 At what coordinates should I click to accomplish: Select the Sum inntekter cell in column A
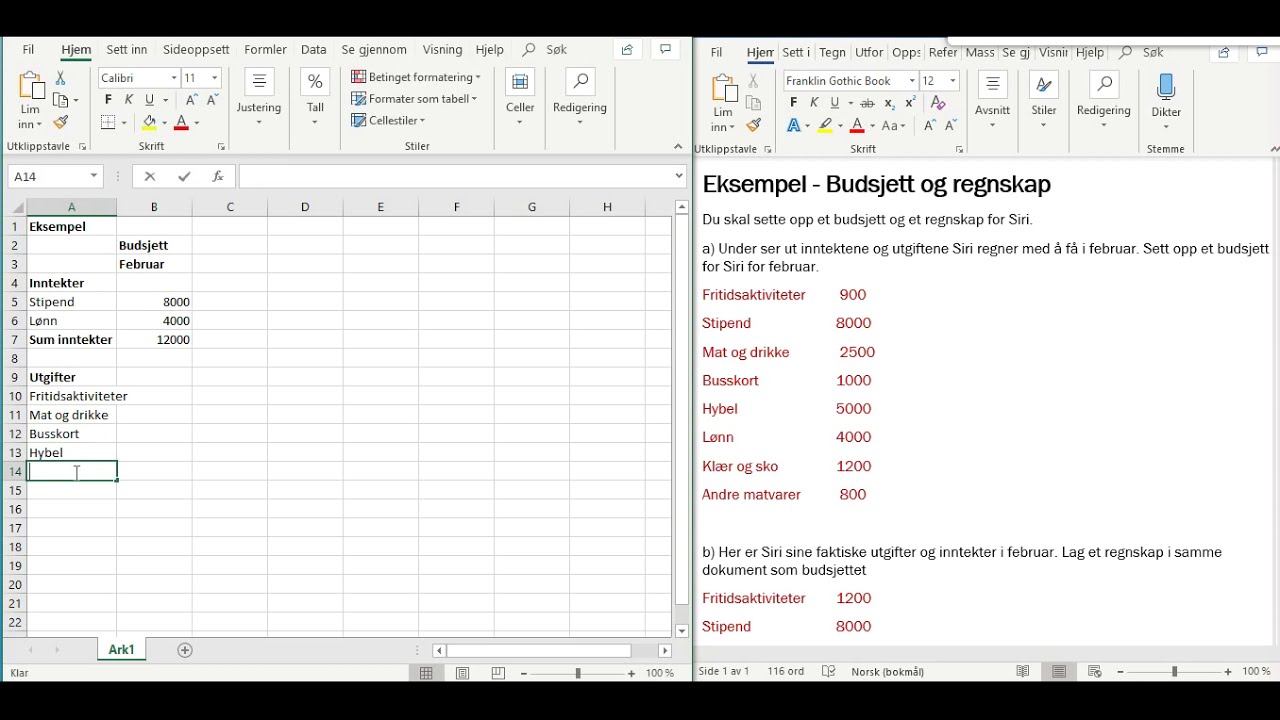(71, 340)
